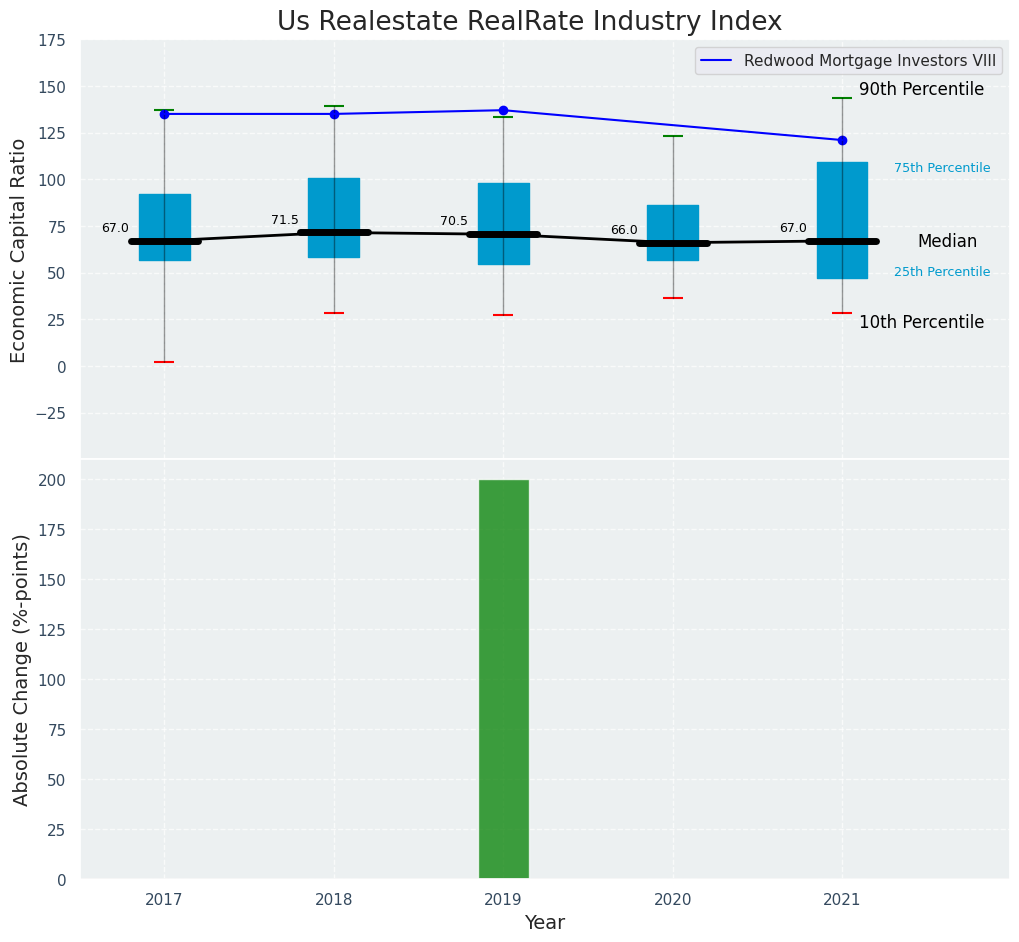Select the 'Absolute Change (%-points)' axis label
The height and width of the screenshot is (942, 1019).
(x=21, y=670)
